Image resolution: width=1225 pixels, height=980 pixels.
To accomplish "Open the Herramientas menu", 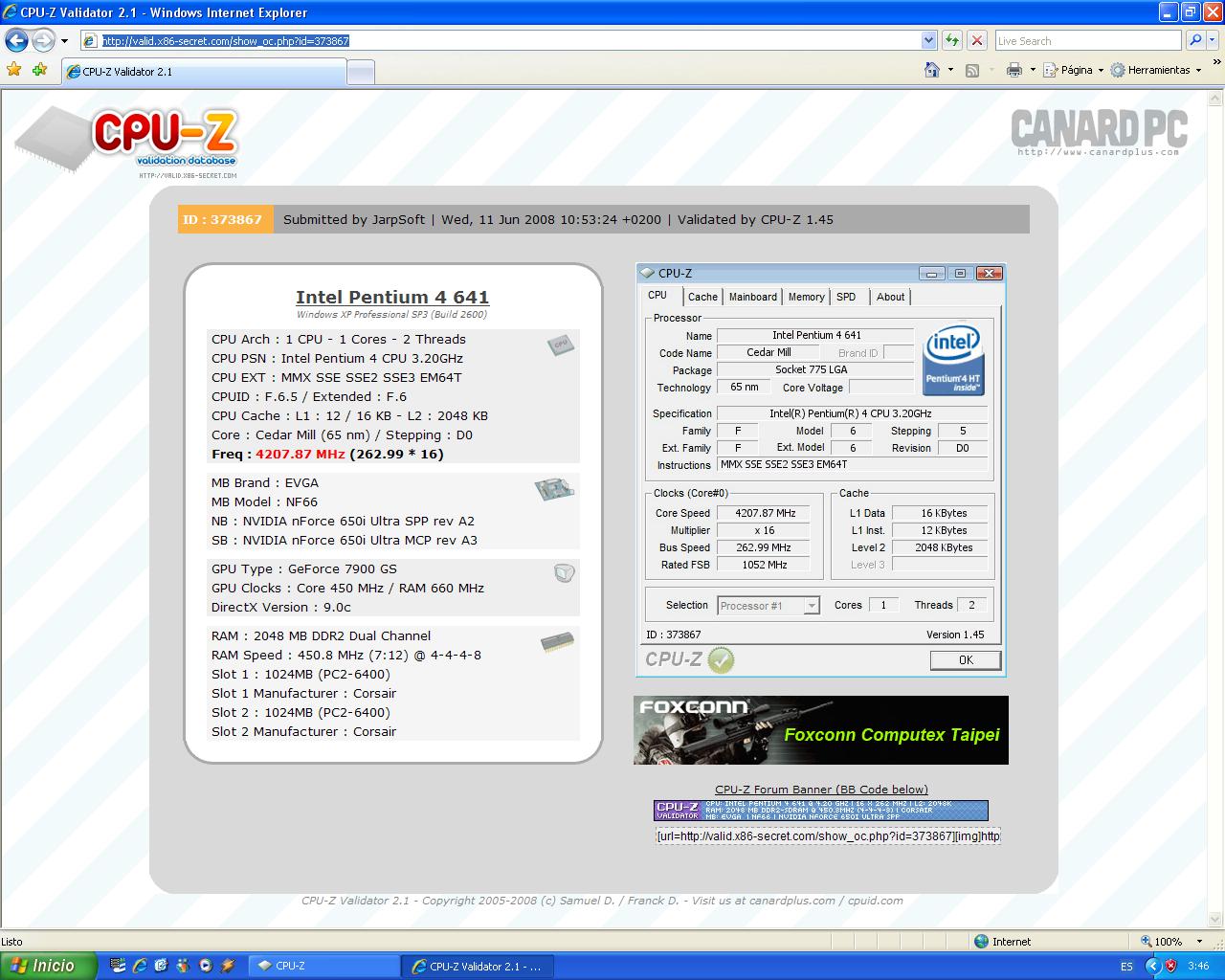I will tap(1156, 70).
